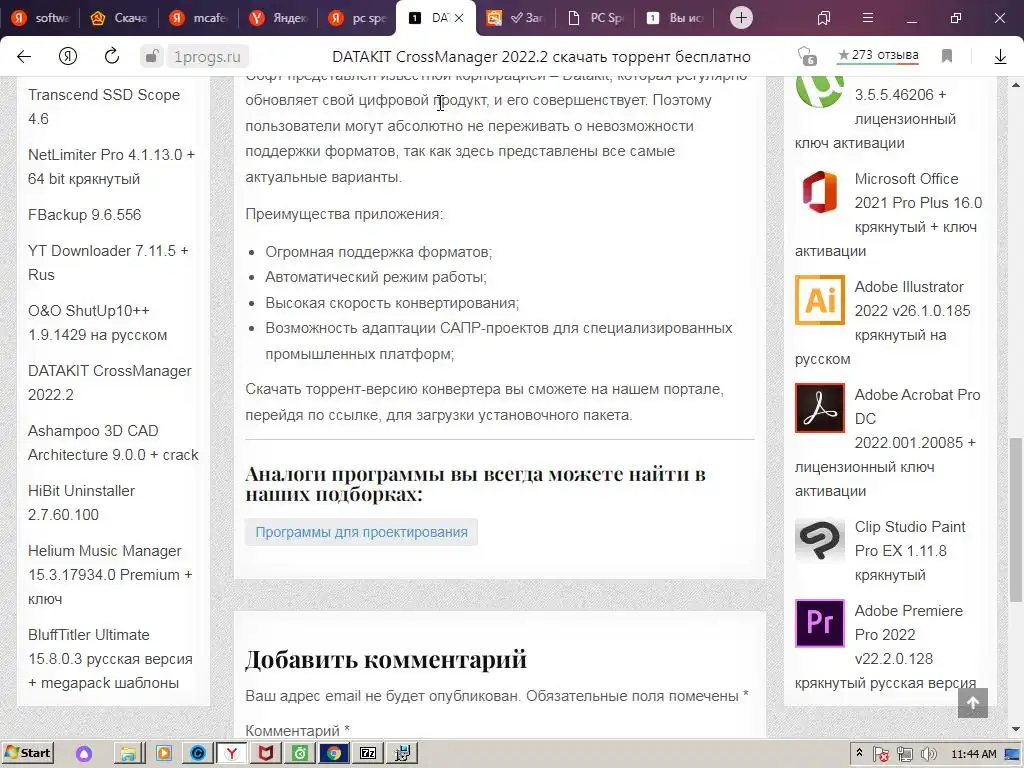Open a new tab with the plus button

pyautogui.click(x=741, y=18)
